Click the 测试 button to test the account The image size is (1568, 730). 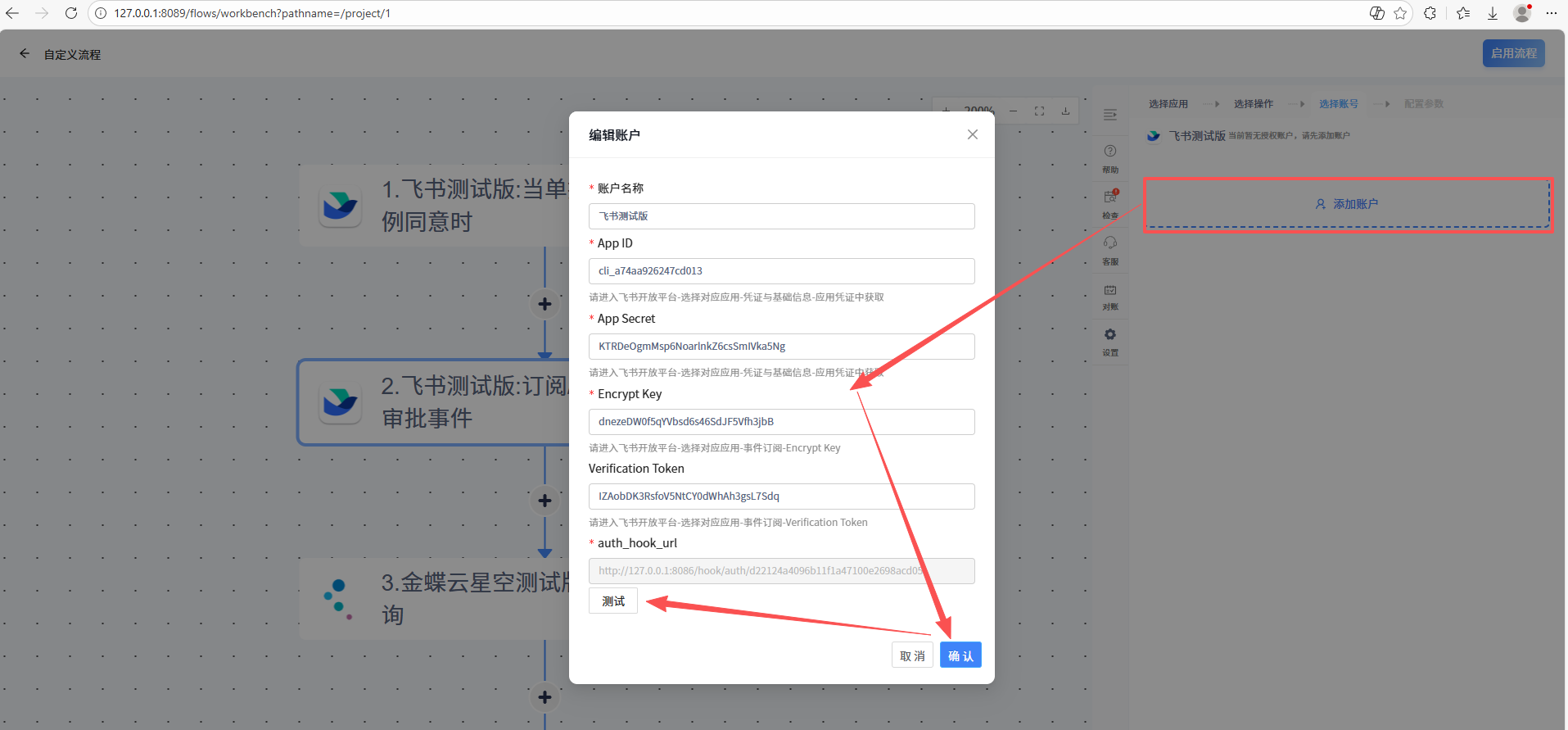(x=612, y=601)
